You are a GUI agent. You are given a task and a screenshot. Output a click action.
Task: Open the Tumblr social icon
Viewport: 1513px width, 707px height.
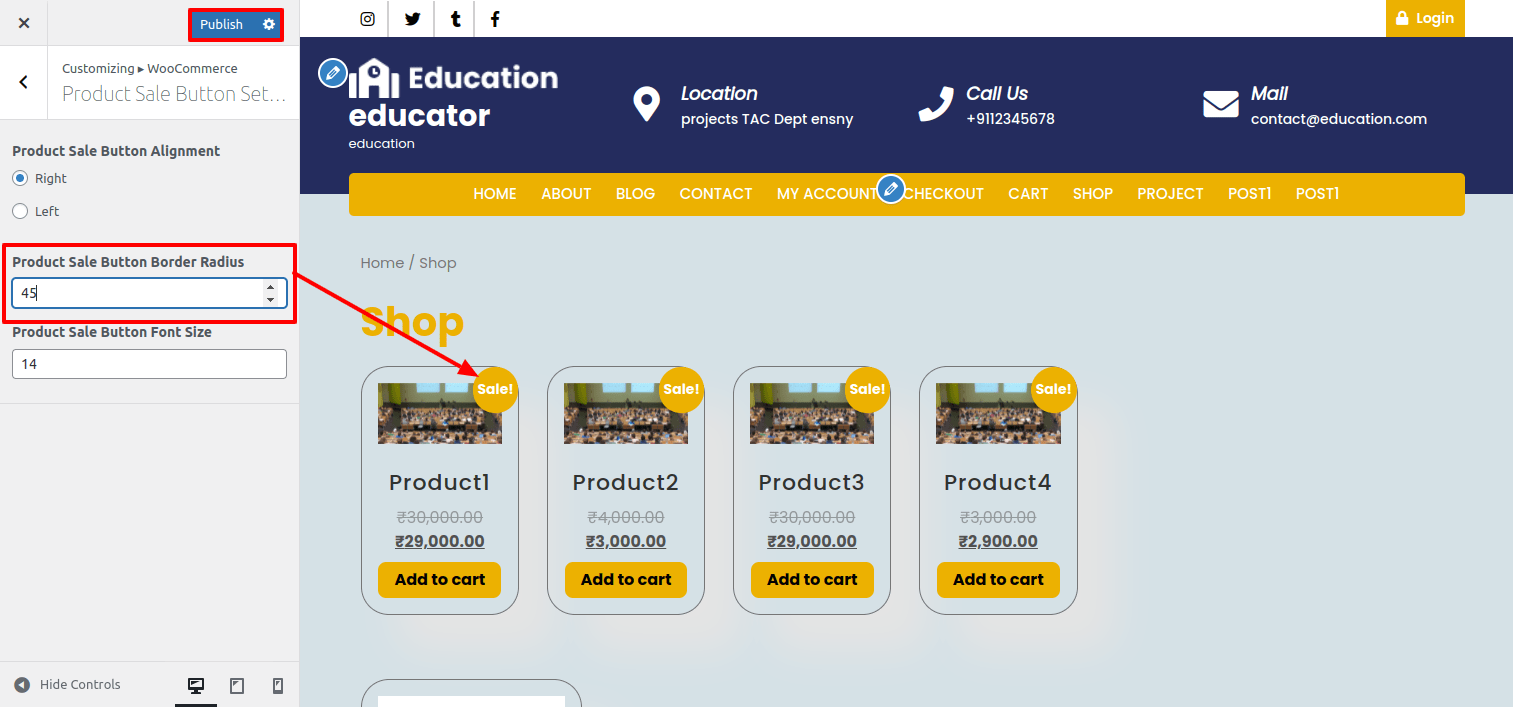pos(456,19)
